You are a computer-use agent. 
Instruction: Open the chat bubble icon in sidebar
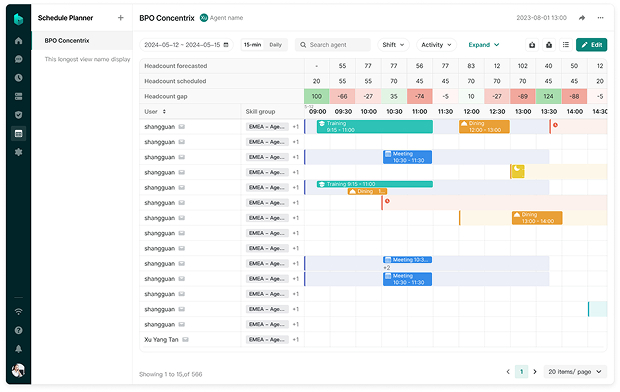tap(18, 59)
